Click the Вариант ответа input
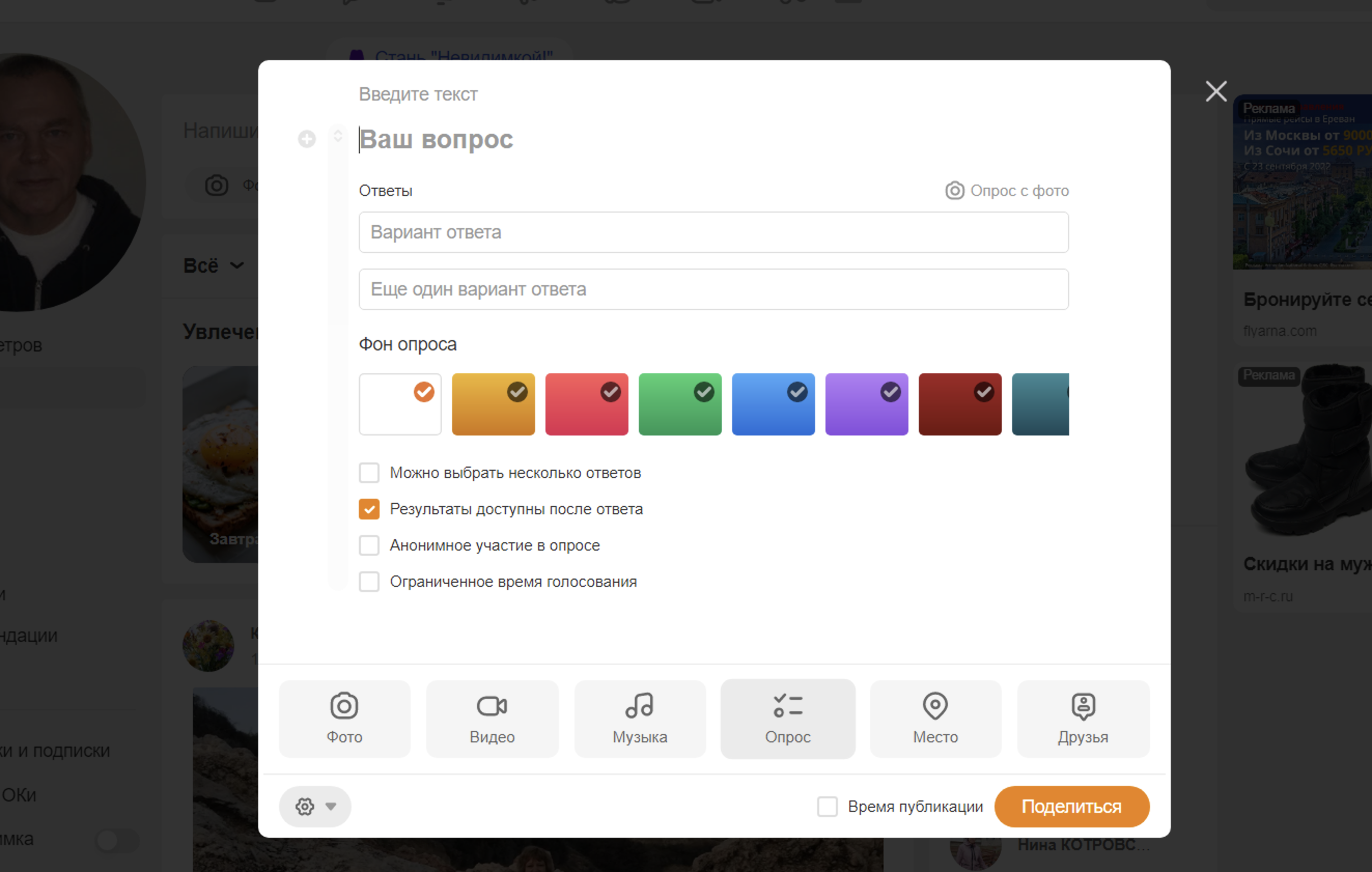 pos(713,232)
